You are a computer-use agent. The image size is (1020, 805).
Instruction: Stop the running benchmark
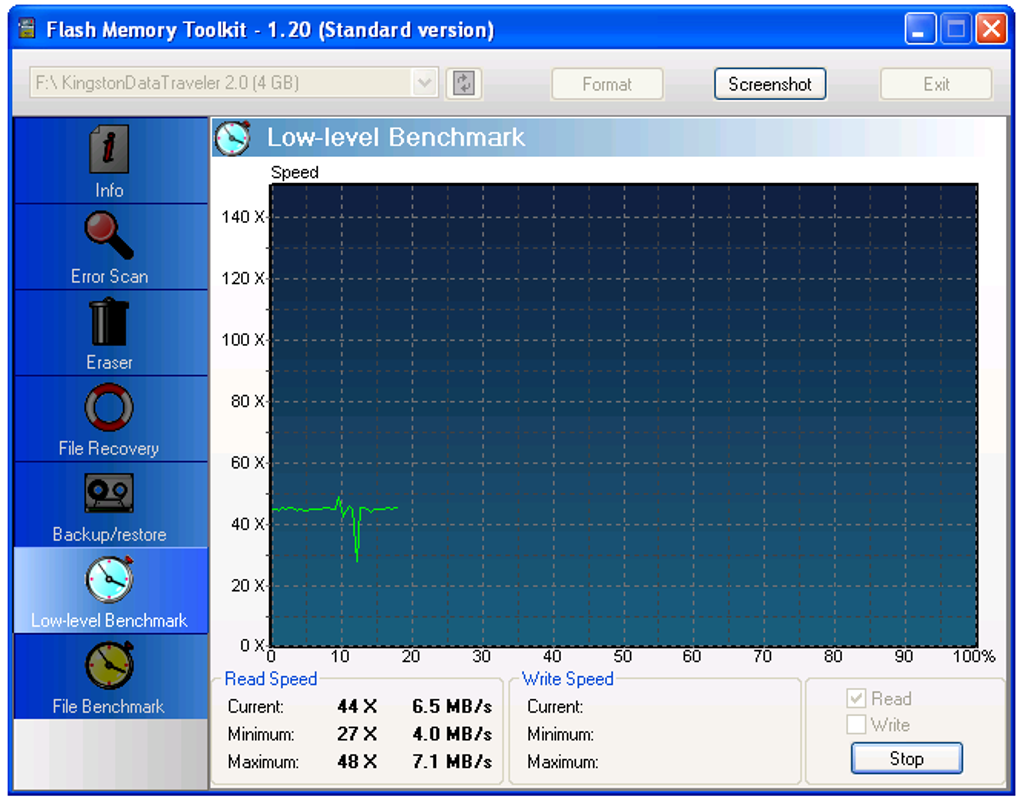pyautogui.click(x=906, y=758)
